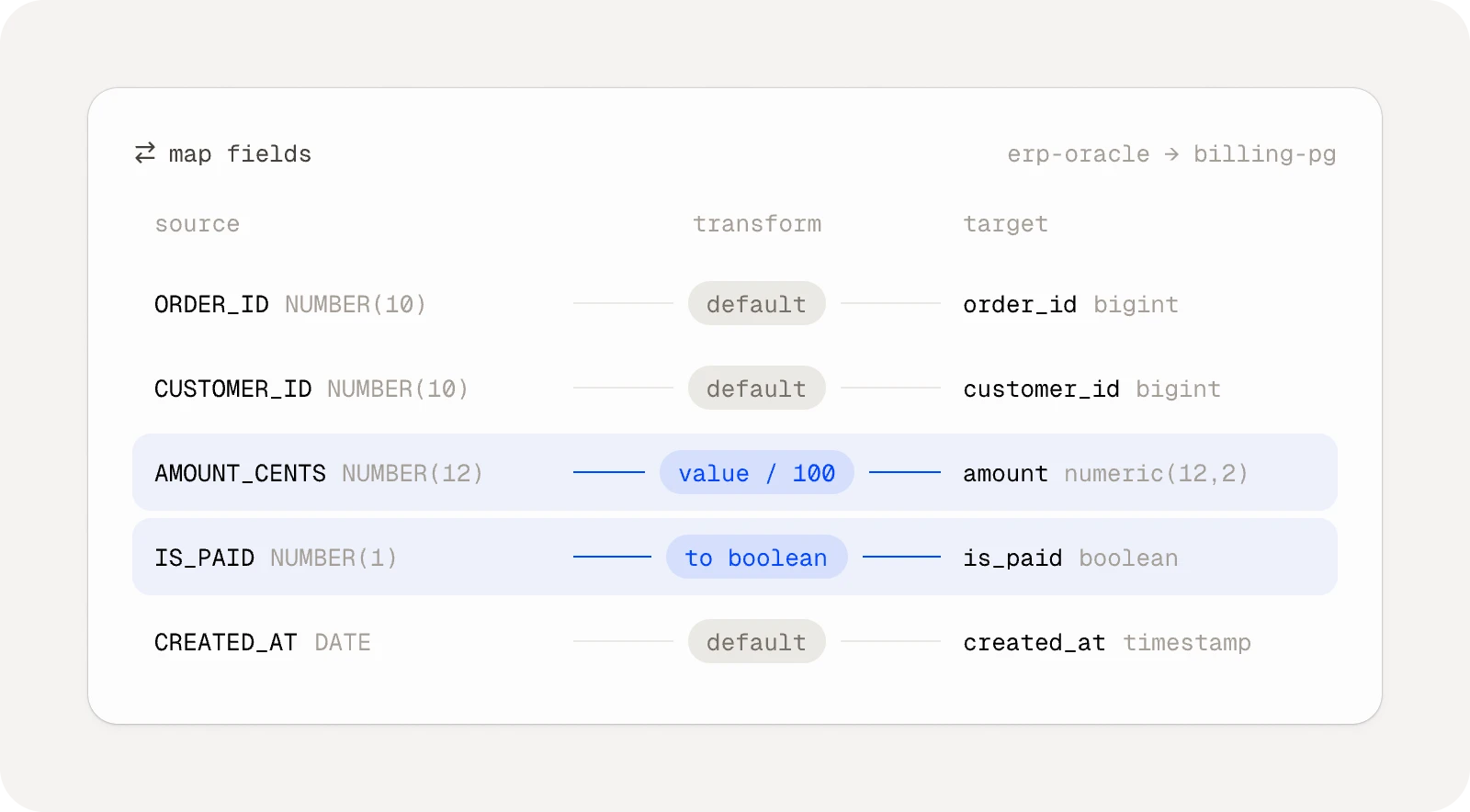Click the NUMBER(10) type next to CUSTOMER_ID
This screenshot has width=1470, height=812.
click(x=398, y=389)
